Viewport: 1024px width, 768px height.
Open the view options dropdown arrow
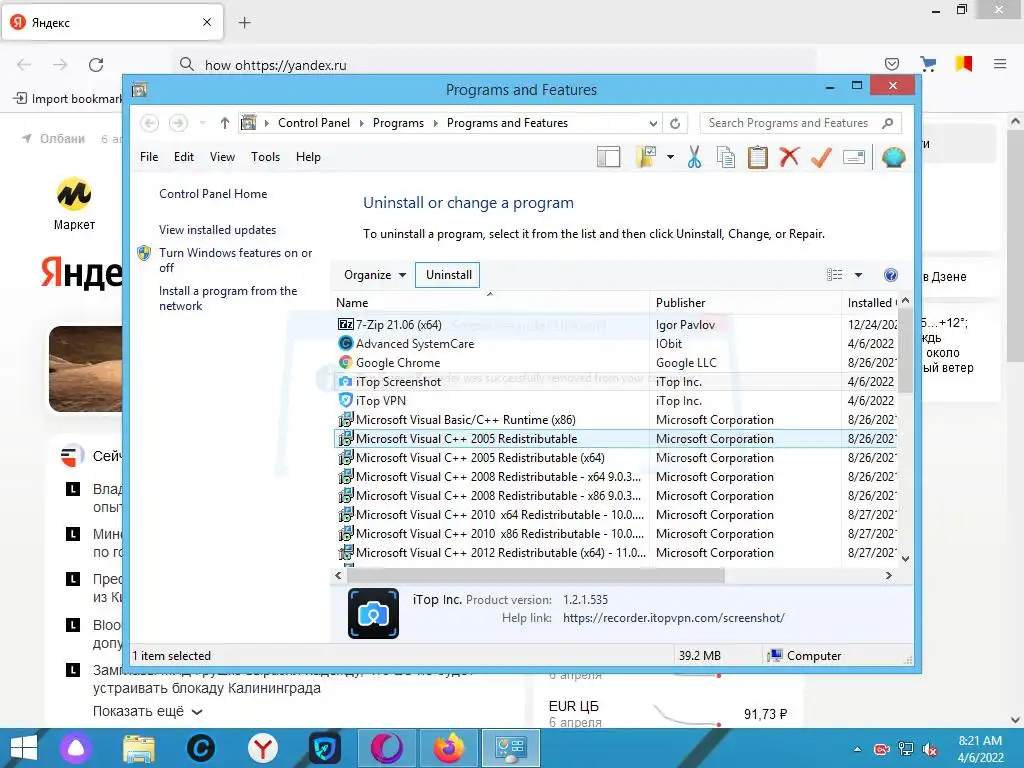click(x=858, y=275)
